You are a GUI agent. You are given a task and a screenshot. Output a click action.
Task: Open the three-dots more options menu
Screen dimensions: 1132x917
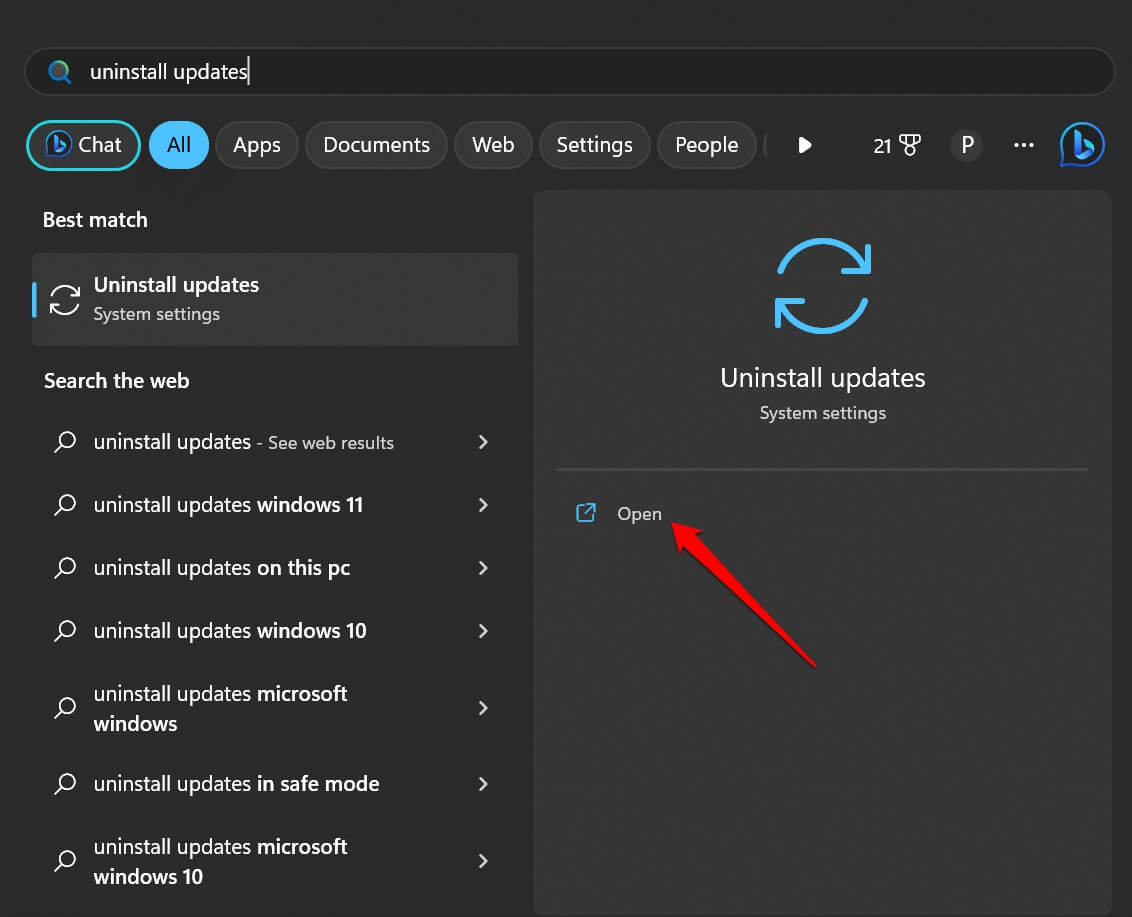point(1023,145)
